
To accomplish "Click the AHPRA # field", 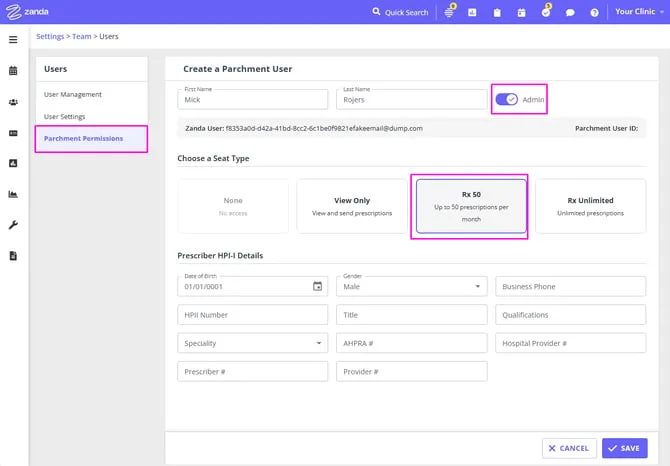I will [x=412, y=343].
